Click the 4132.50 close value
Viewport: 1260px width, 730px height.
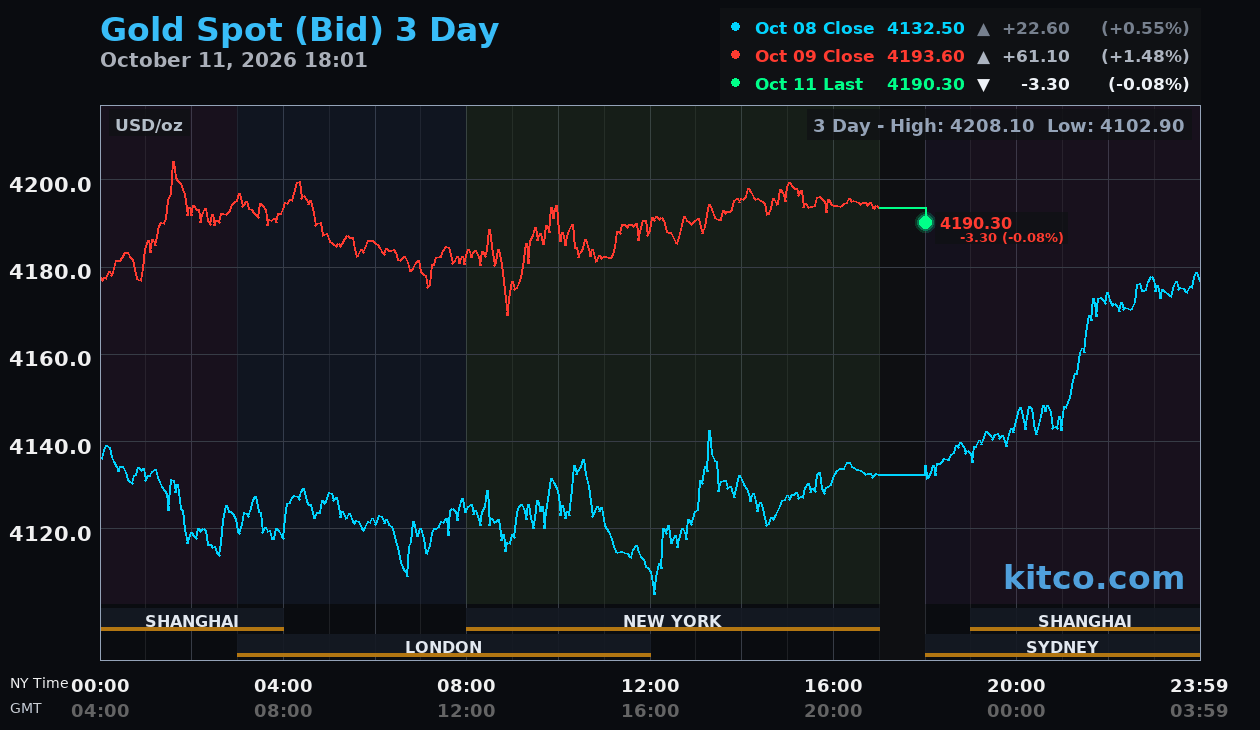tap(926, 28)
